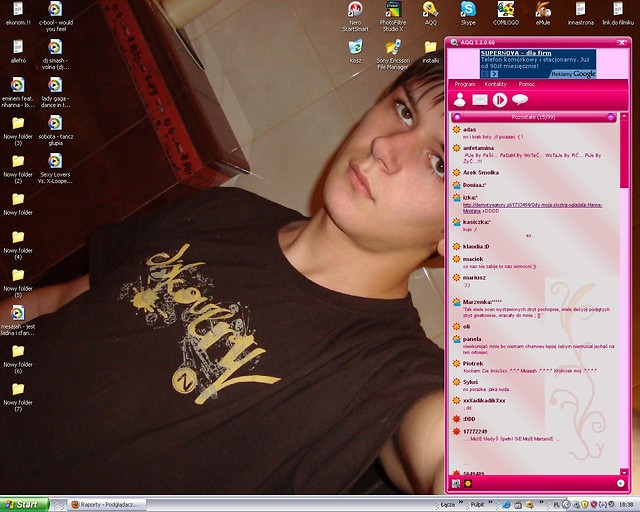Select contact mariusz

[x=534, y=281]
